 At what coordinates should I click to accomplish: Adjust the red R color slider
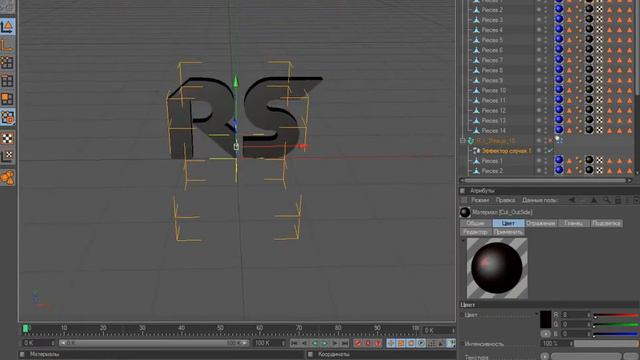(616, 315)
